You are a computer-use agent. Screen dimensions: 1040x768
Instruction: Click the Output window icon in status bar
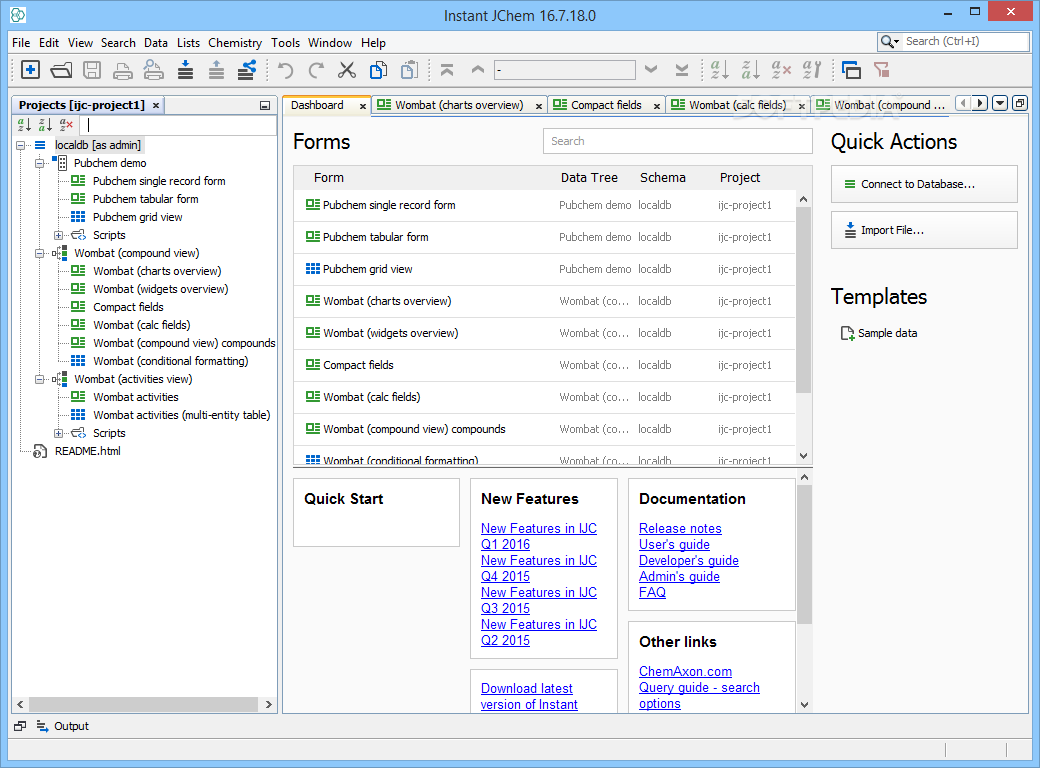point(42,726)
